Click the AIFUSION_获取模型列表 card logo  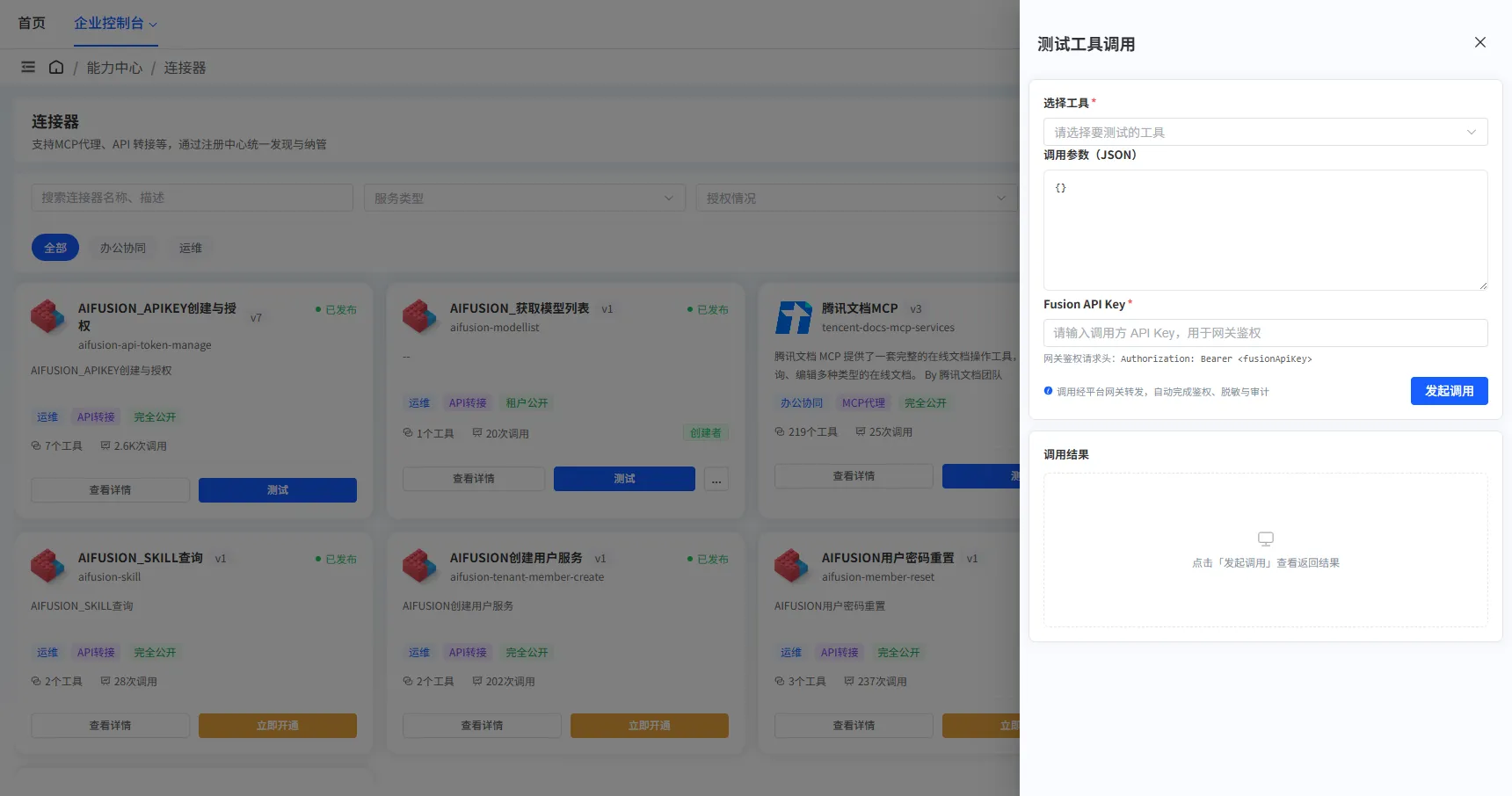[420, 317]
